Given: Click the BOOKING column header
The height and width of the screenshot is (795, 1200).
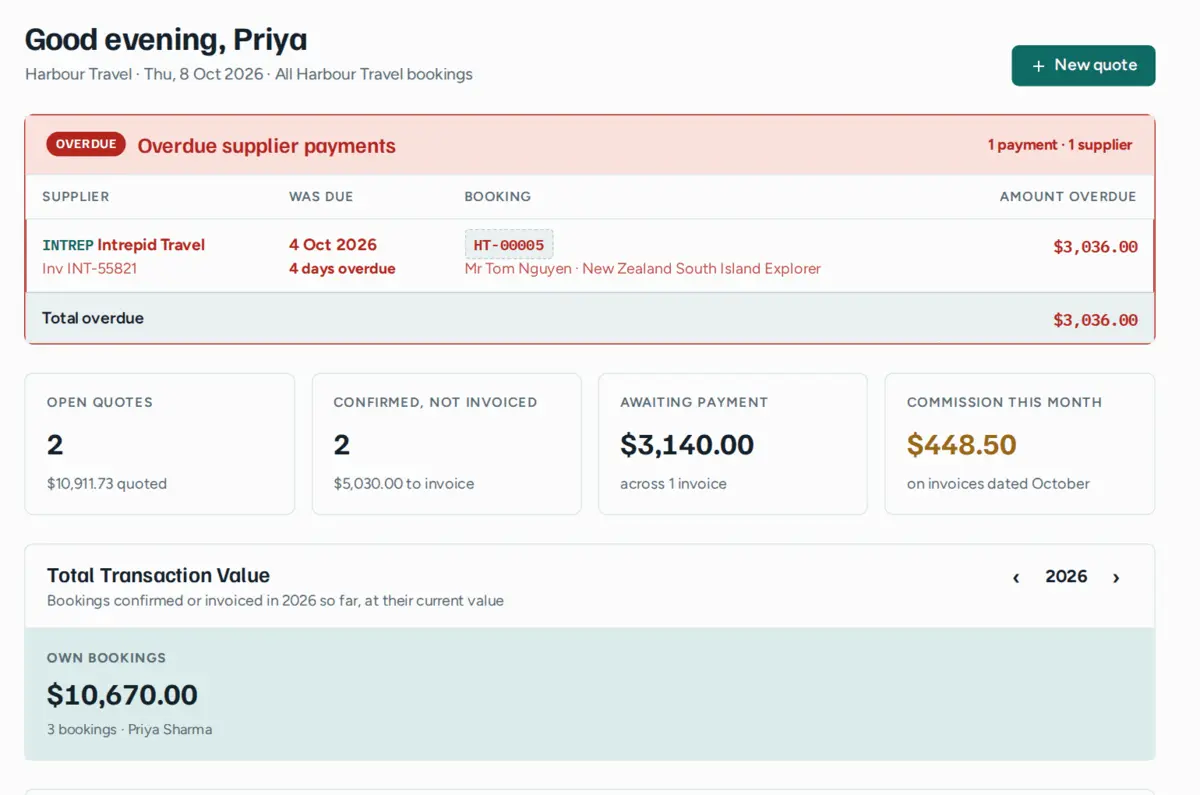Looking at the screenshot, I should click(x=498, y=196).
